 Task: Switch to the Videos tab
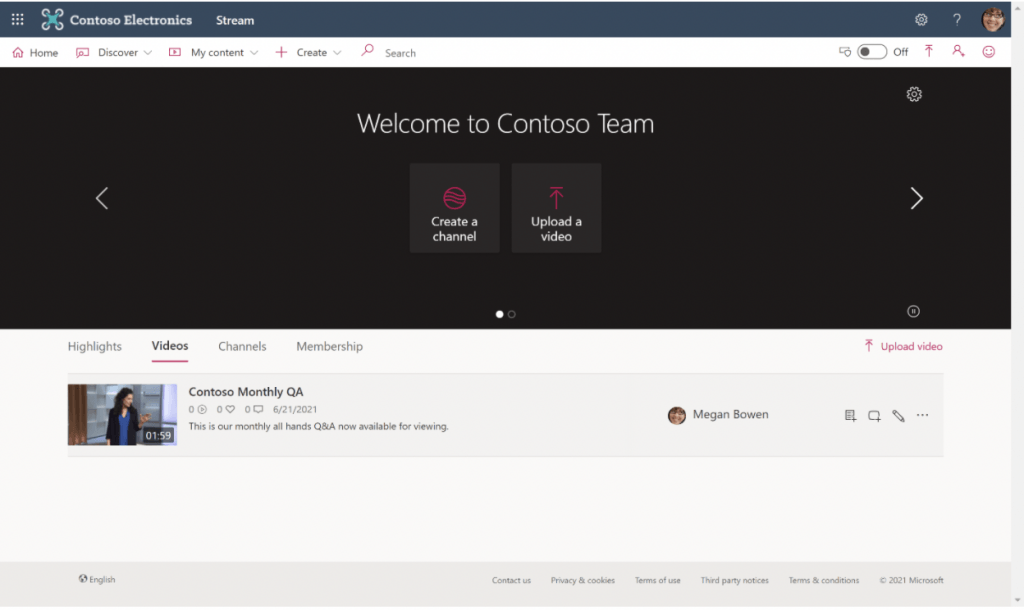point(170,346)
